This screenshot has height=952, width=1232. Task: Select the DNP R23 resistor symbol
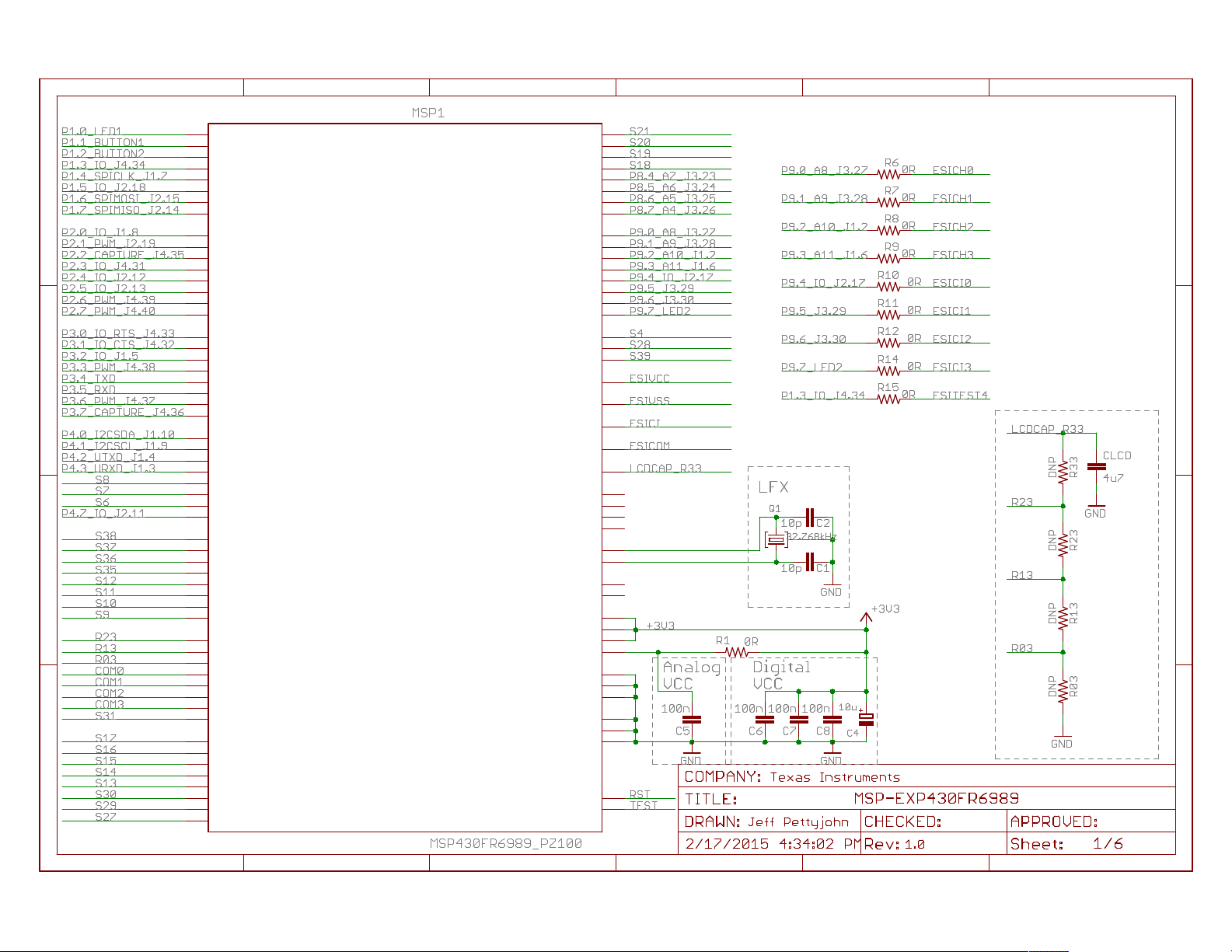[x=1063, y=543]
